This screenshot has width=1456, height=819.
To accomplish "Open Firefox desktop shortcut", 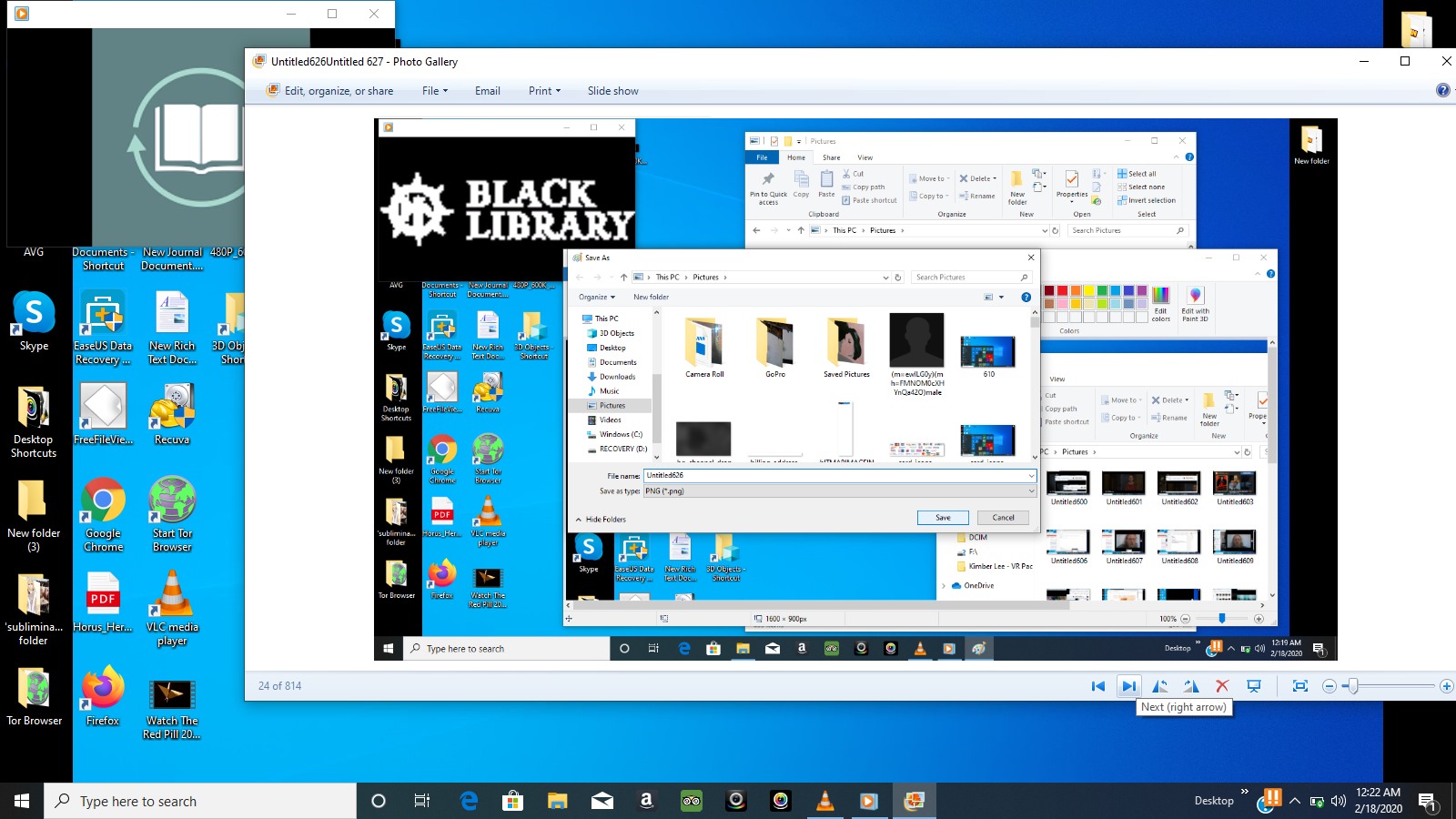I will (103, 696).
